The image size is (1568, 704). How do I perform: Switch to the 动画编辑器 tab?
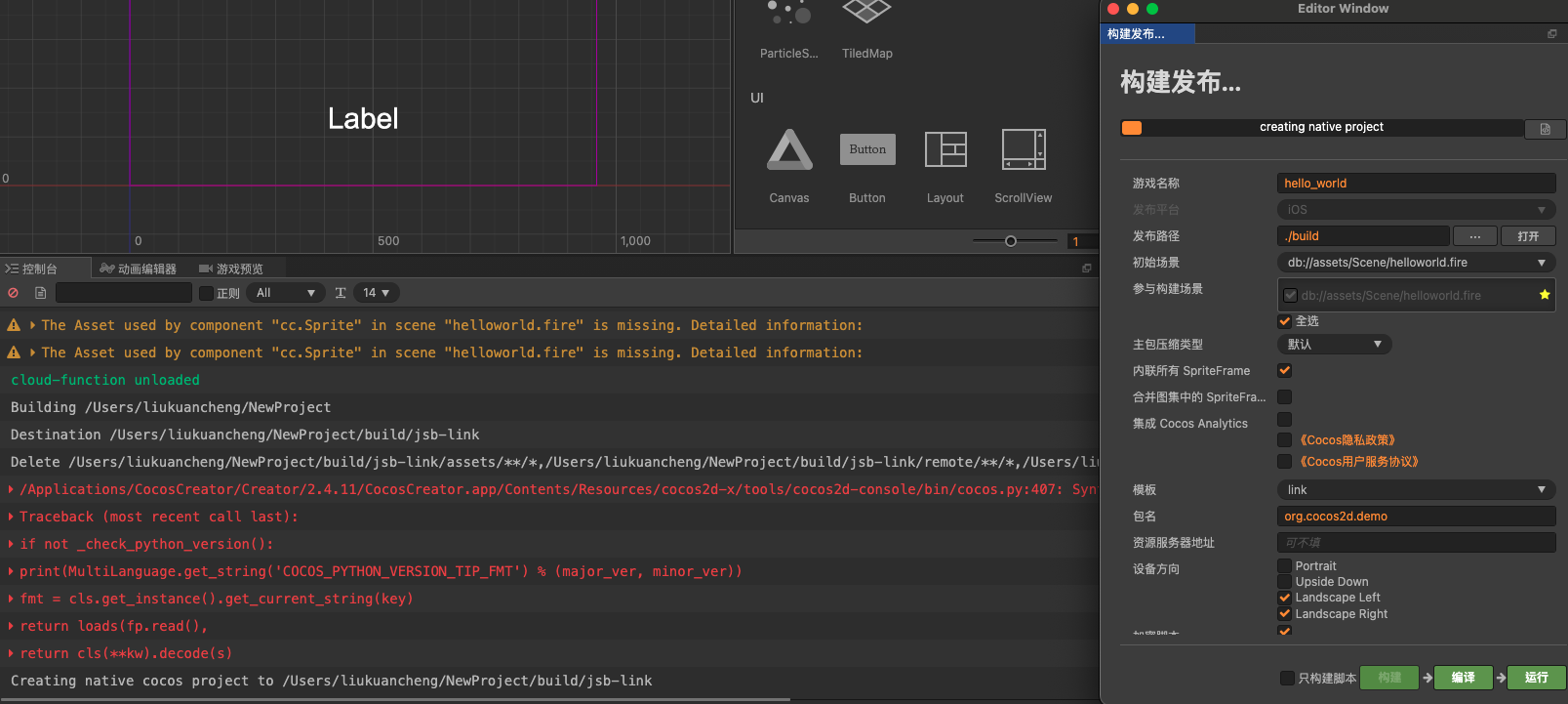[x=139, y=269]
